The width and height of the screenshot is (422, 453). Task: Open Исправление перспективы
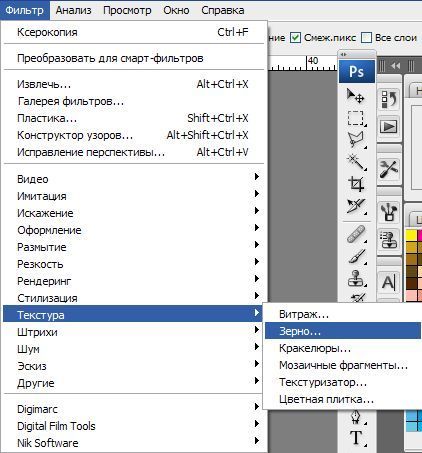coord(134,152)
